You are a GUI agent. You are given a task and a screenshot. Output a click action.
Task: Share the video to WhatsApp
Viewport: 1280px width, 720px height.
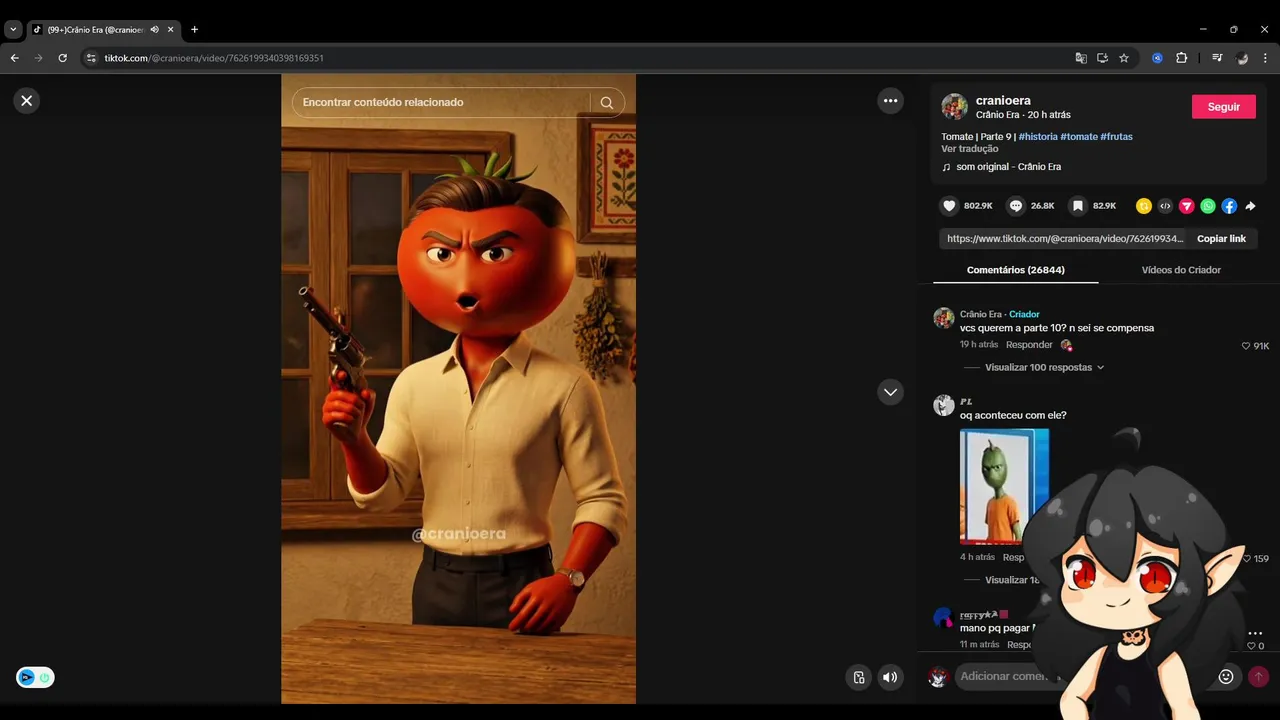(1208, 206)
